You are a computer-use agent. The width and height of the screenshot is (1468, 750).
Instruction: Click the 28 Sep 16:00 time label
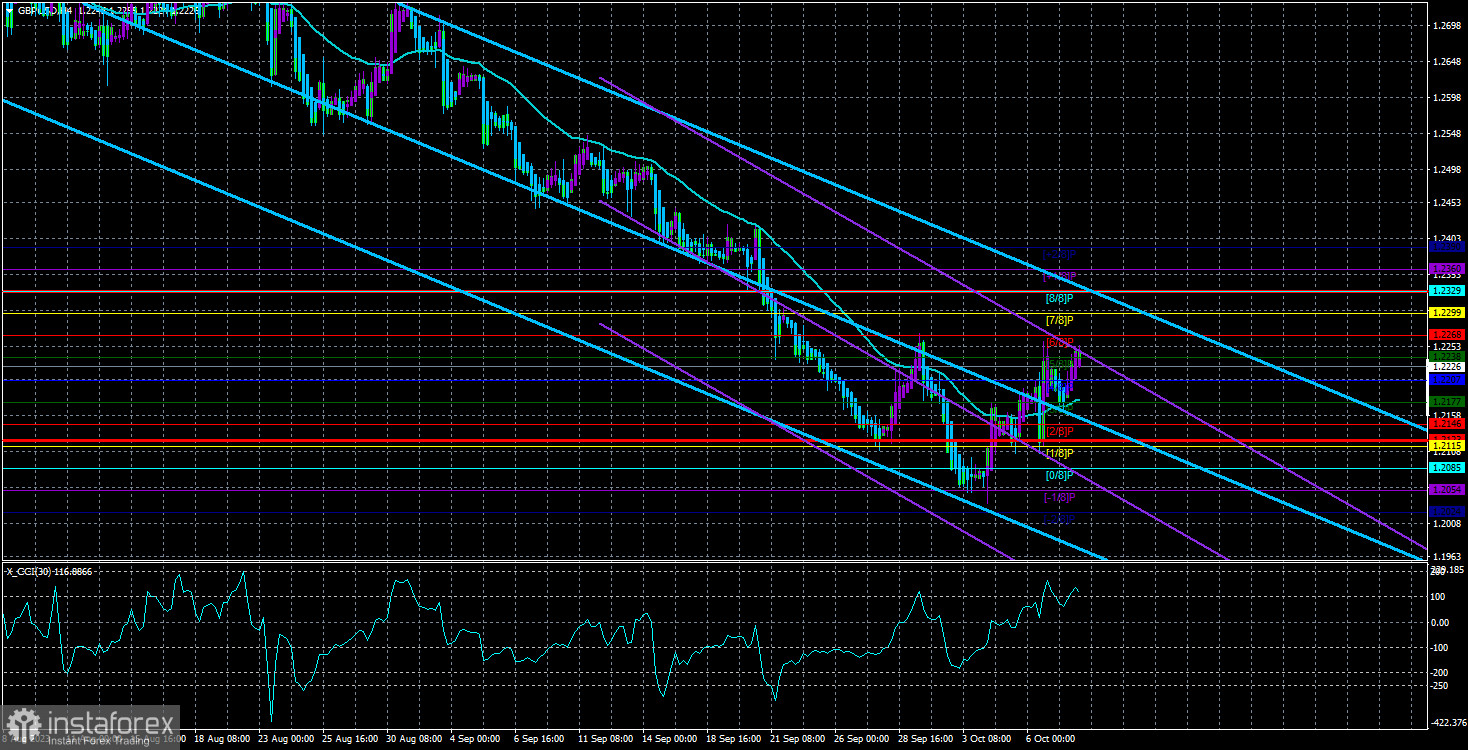tap(925, 739)
